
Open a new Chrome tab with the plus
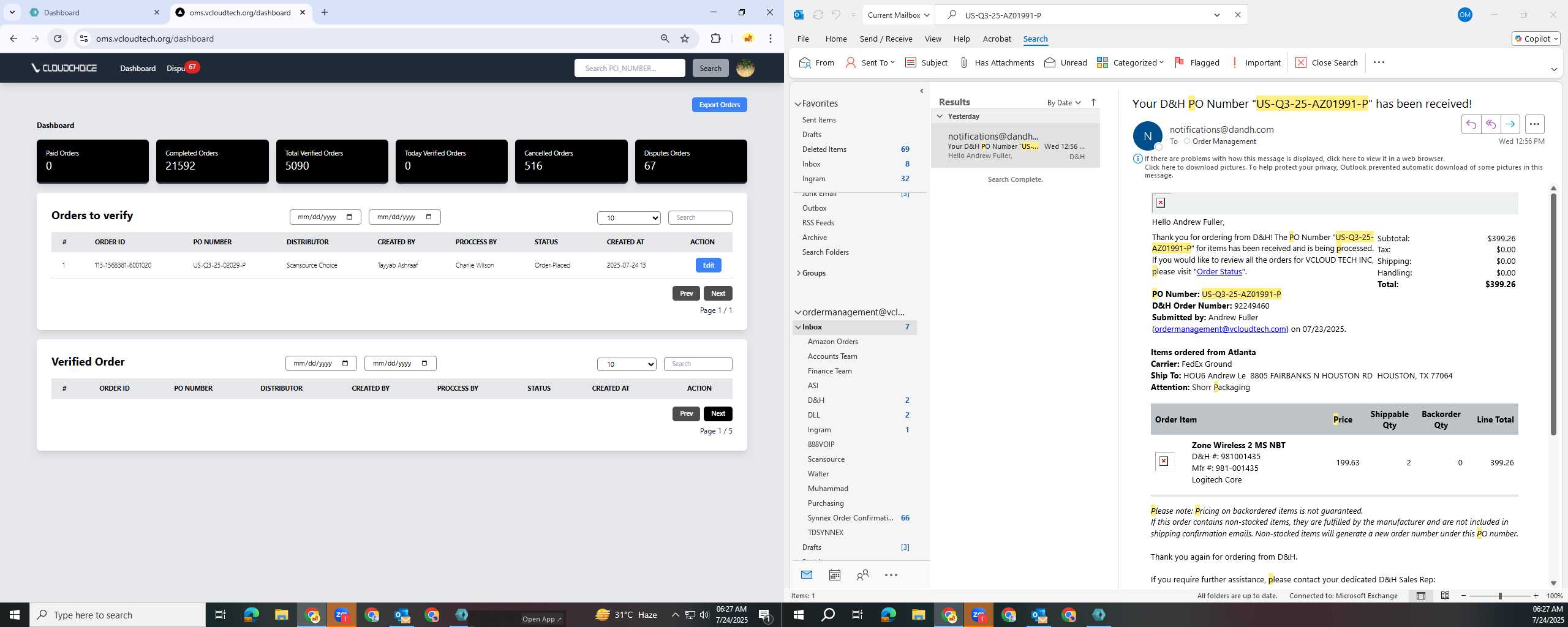[x=325, y=12]
